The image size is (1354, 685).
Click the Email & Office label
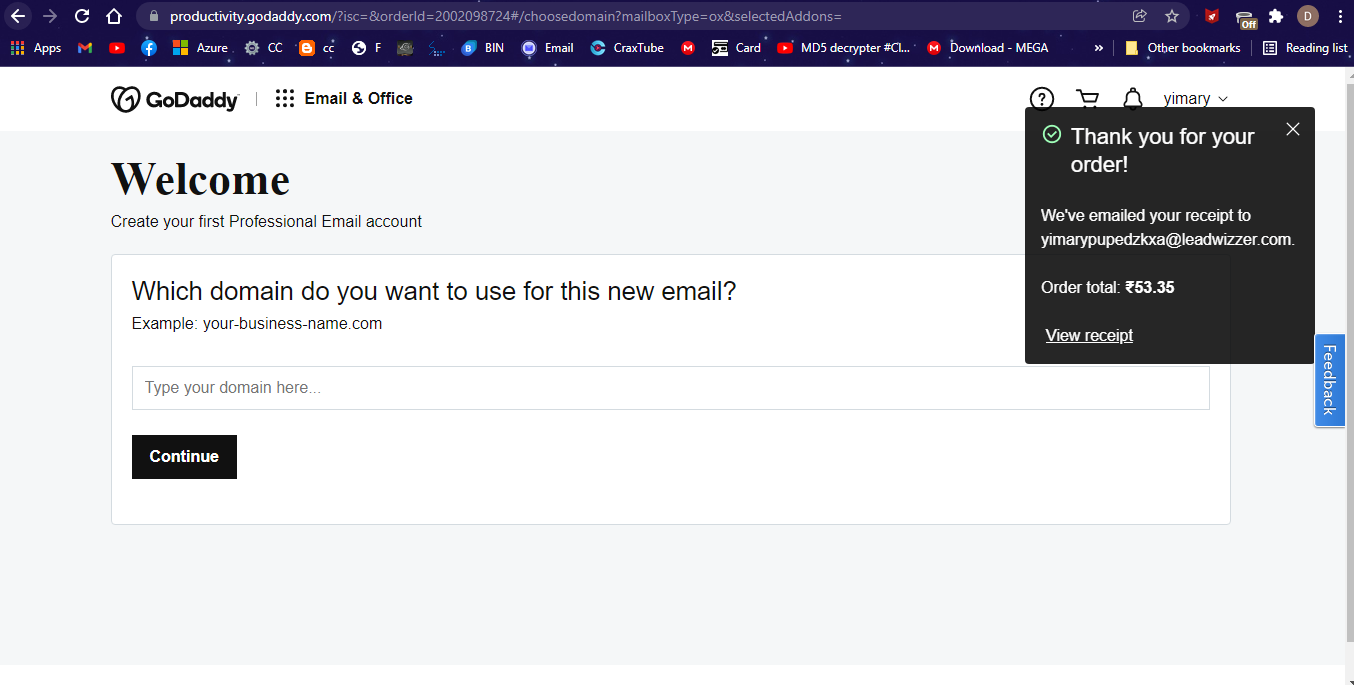point(359,98)
